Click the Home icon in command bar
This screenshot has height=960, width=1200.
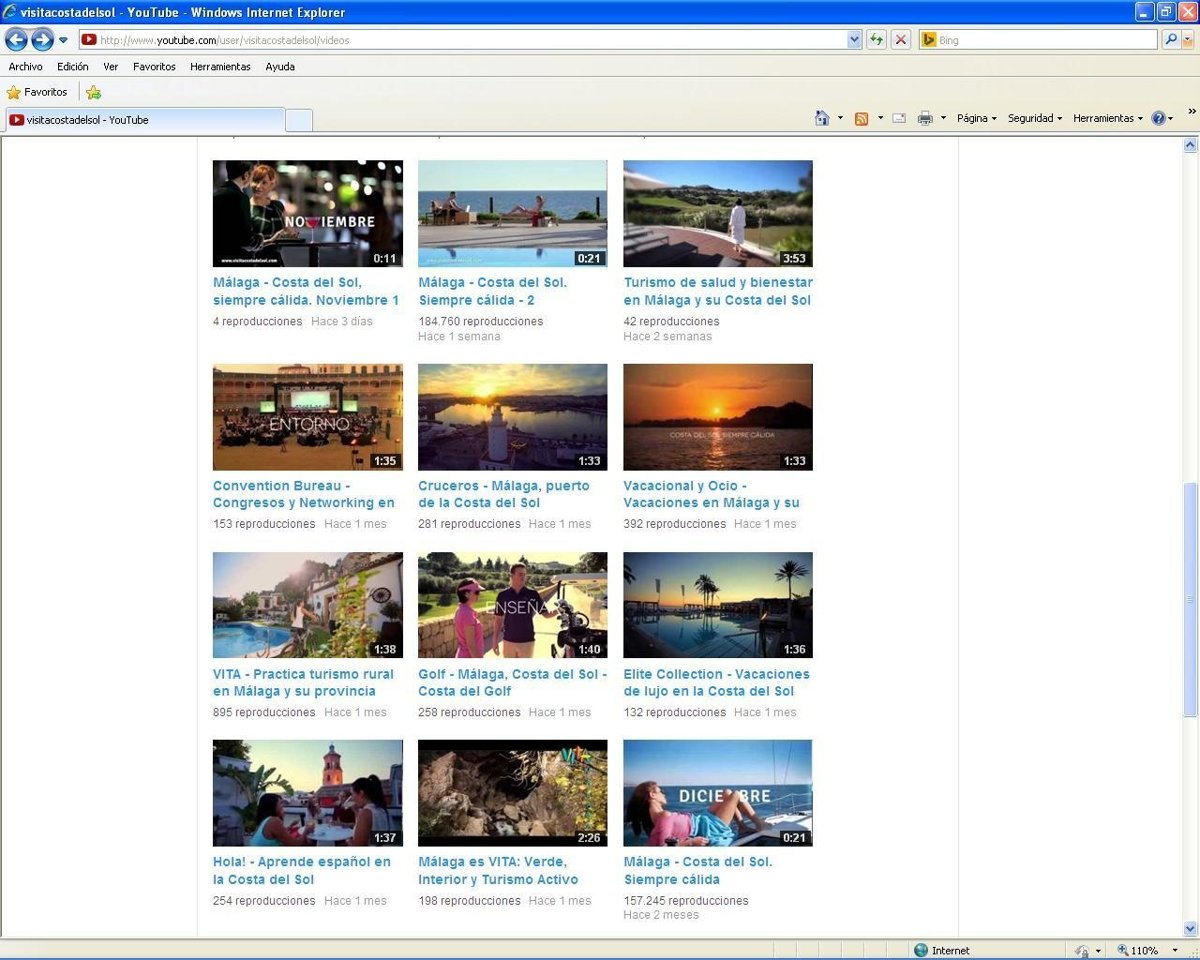[x=822, y=118]
